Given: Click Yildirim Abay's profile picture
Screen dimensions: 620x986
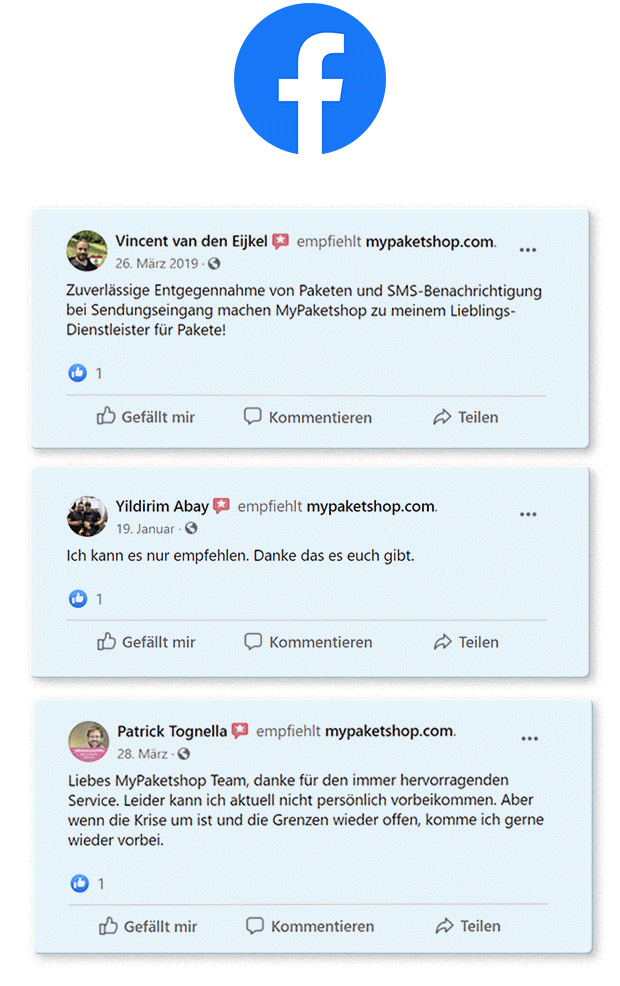Looking at the screenshot, I should click(x=87, y=516).
